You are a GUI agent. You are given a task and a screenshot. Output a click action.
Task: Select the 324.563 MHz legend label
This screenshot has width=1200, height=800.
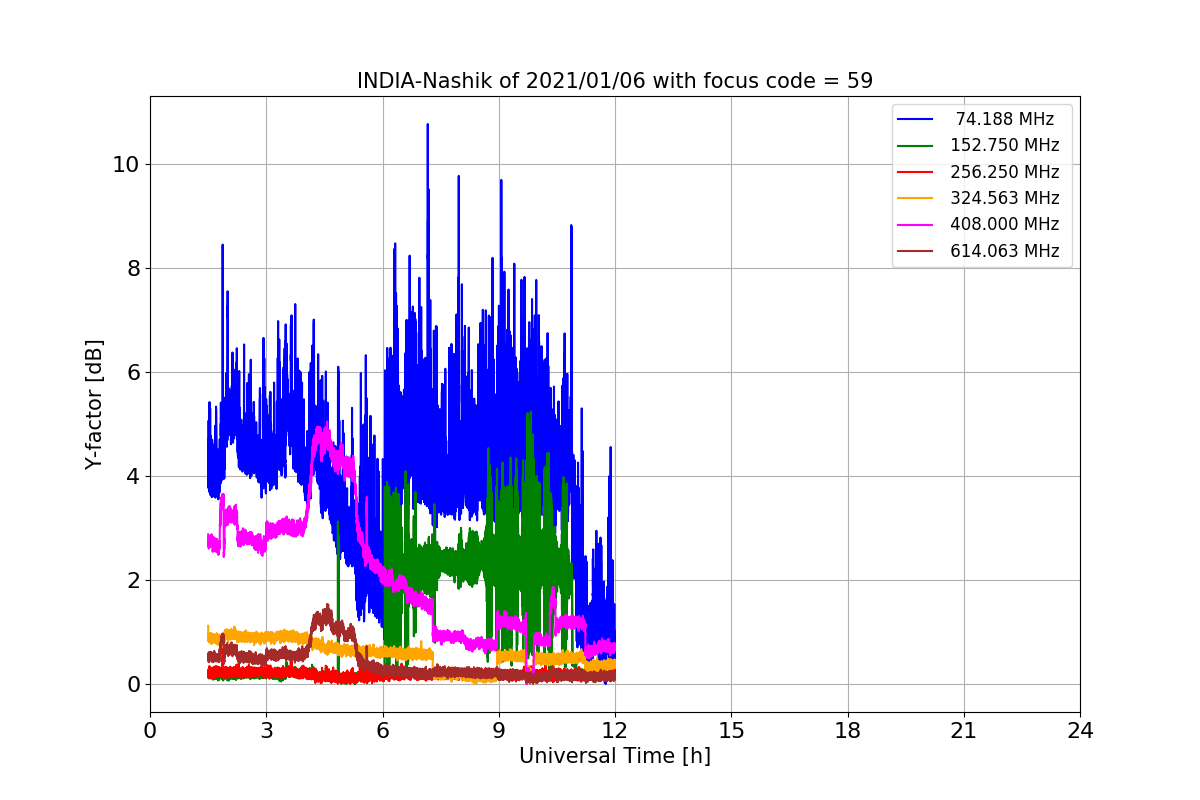(x=1005, y=198)
